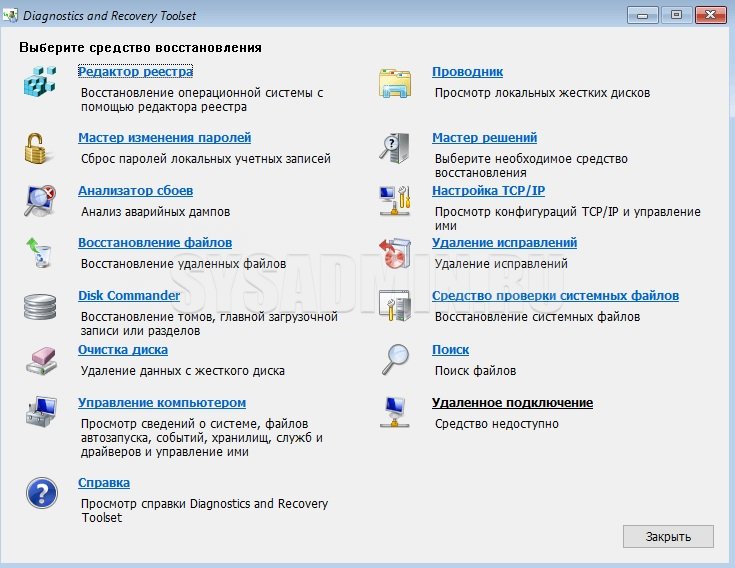Click the Computer Management icon
Image resolution: width=735 pixels, height=568 pixels.
(x=39, y=412)
